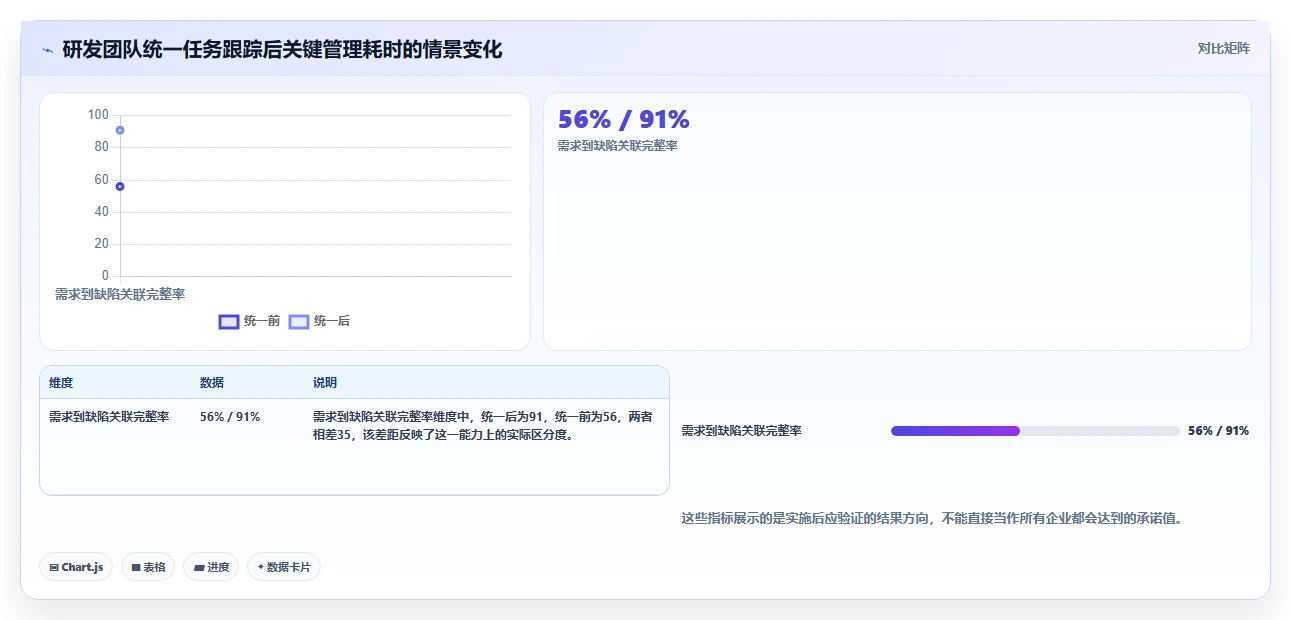Click the 维度 column header
The width and height of the screenshot is (1291, 620).
(x=61, y=383)
